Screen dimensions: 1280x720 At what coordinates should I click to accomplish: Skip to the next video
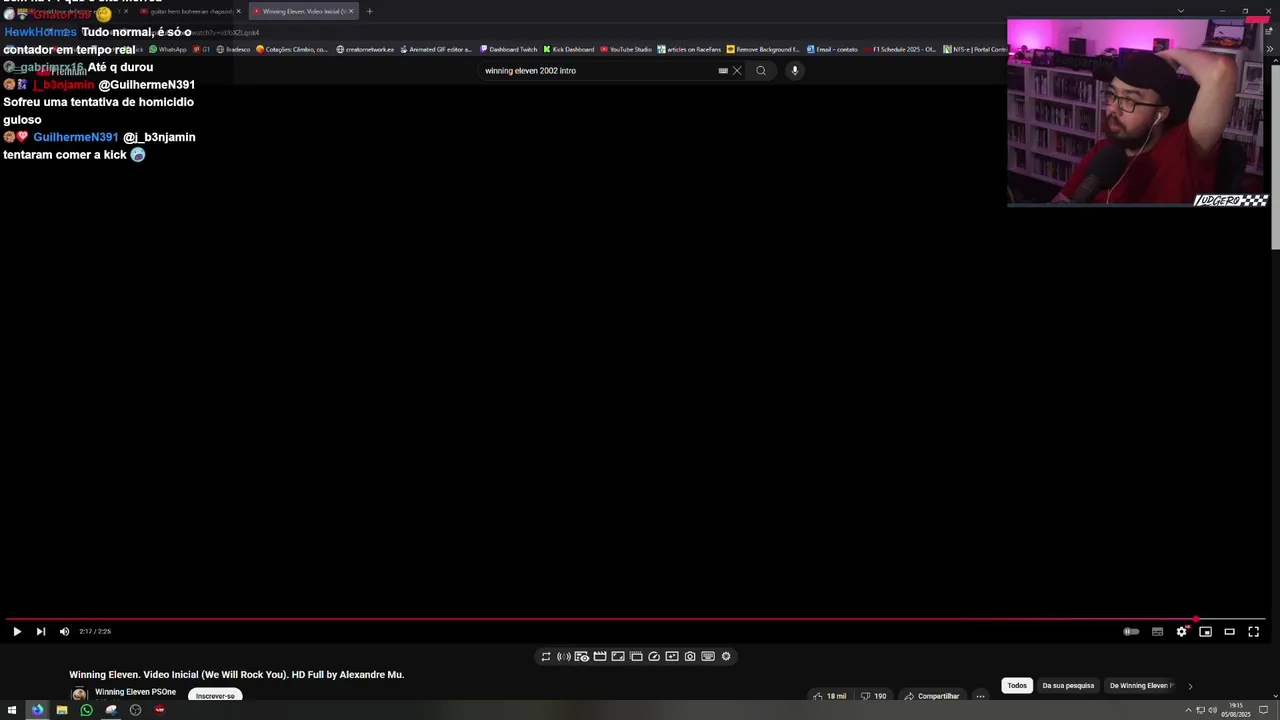pyautogui.click(x=40, y=631)
